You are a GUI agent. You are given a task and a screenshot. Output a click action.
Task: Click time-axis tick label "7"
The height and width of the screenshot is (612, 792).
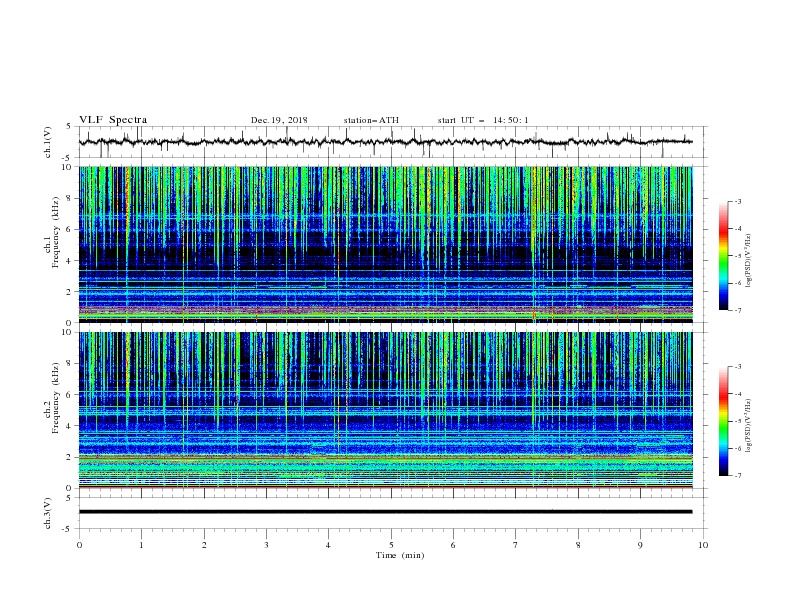pyautogui.click(x=516, y=545)
